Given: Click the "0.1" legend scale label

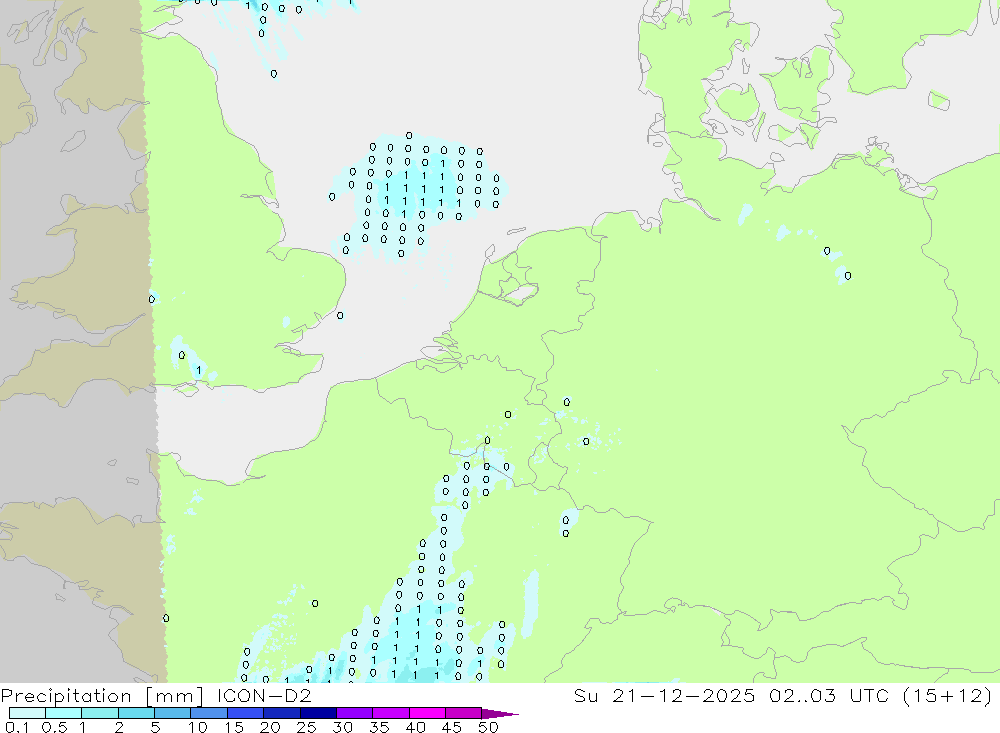Looking at the screenshot, I should 17,727.
